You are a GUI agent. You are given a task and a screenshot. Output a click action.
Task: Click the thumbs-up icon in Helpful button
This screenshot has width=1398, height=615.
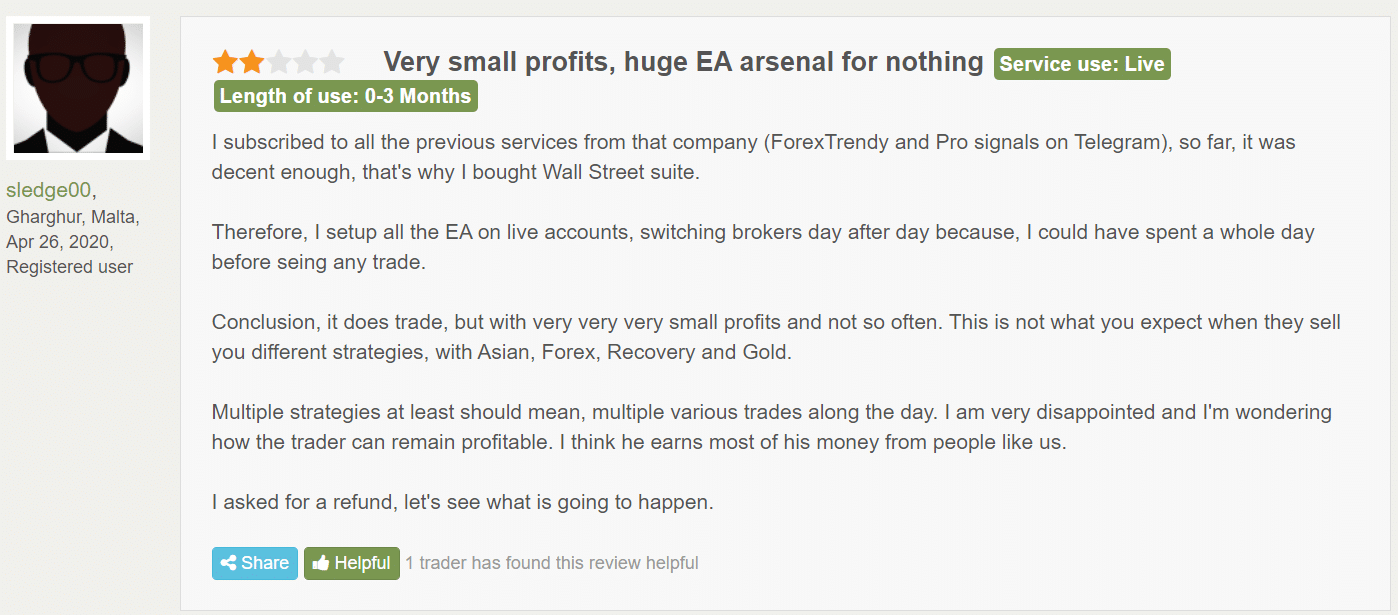point(321,563)
